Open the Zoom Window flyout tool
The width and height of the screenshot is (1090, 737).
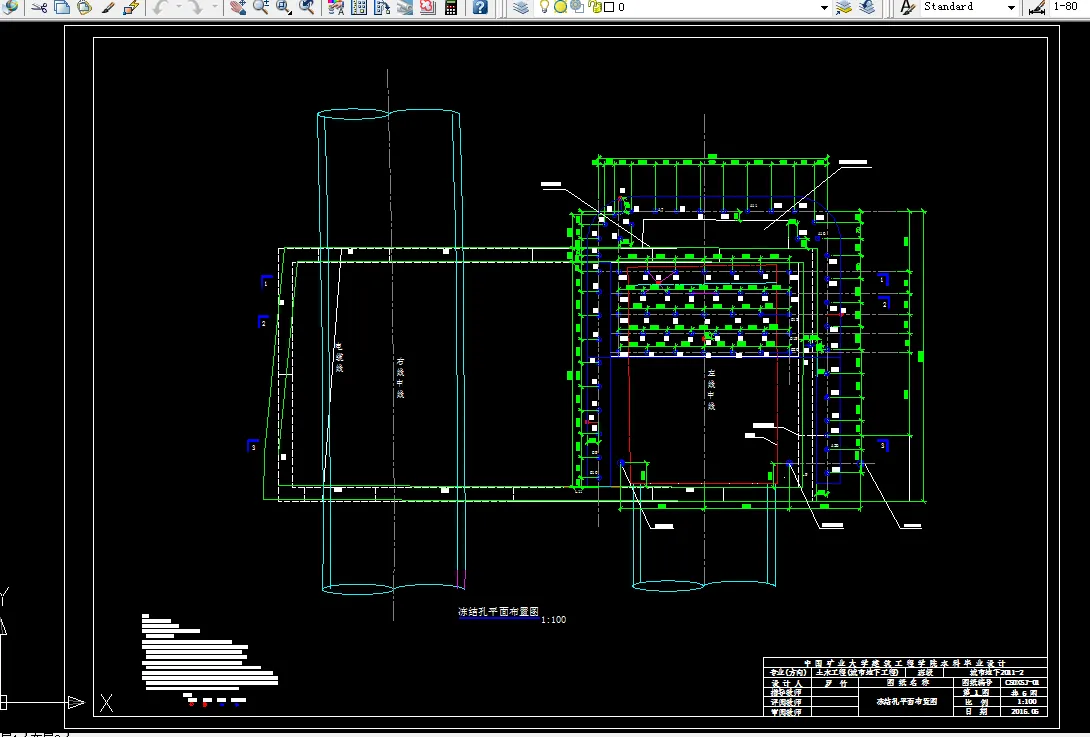coord(284,7)
